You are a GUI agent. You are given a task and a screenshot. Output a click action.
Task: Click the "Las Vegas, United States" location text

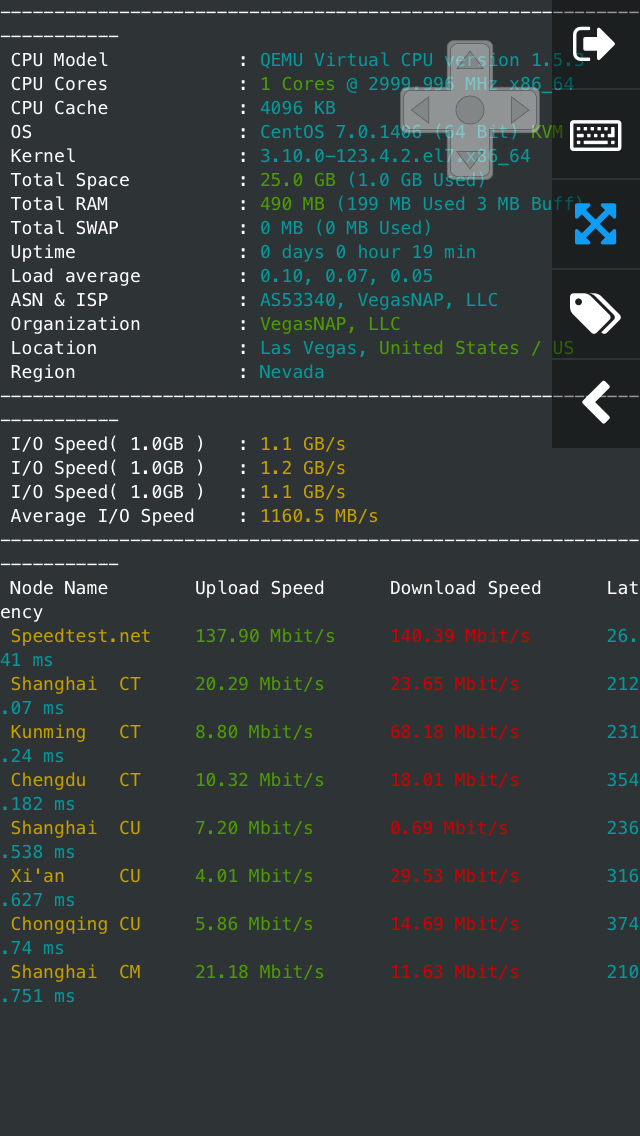click(x=395, y=348)
